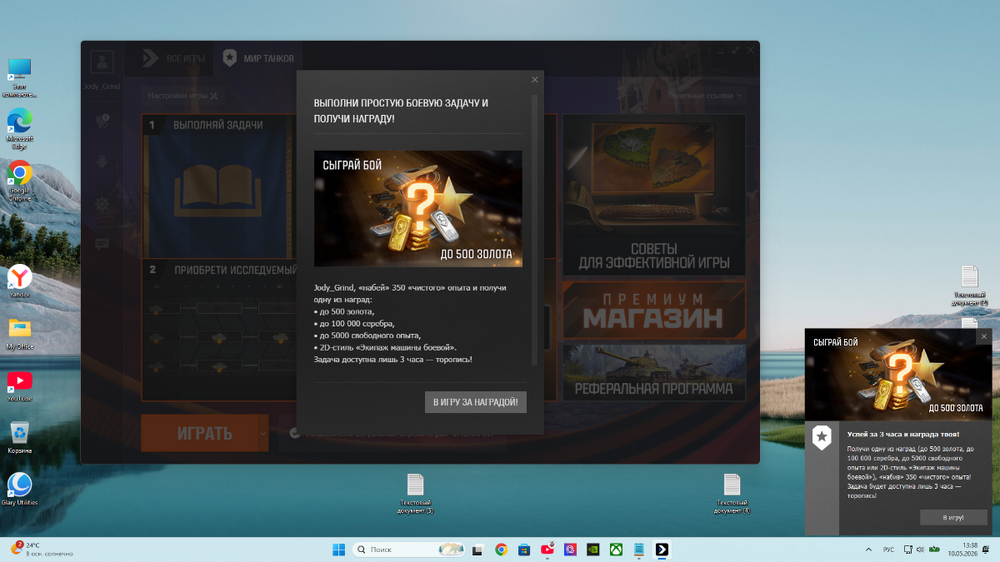Close the battle task popup dialog
The width and height of the screenshot is (1000, 562).
pos(534,80)
